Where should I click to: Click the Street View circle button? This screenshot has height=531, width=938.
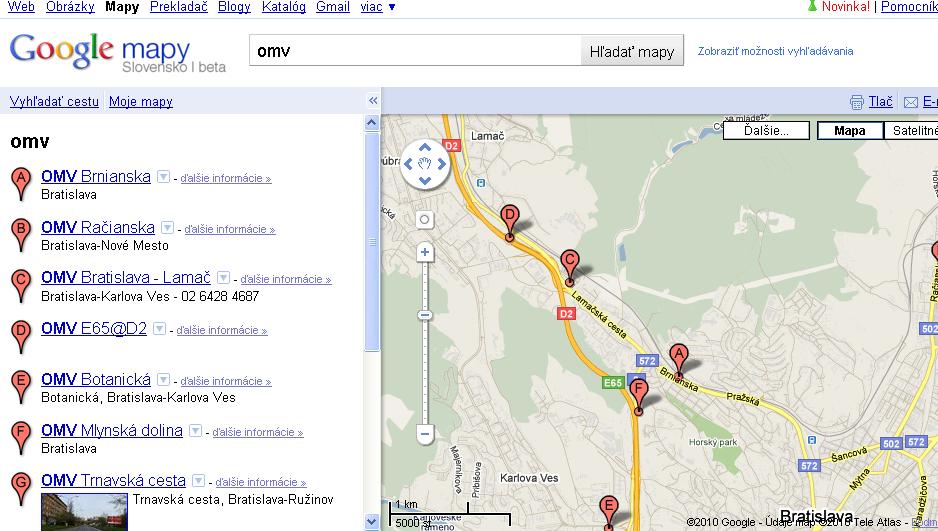click(x=424, y=219)
